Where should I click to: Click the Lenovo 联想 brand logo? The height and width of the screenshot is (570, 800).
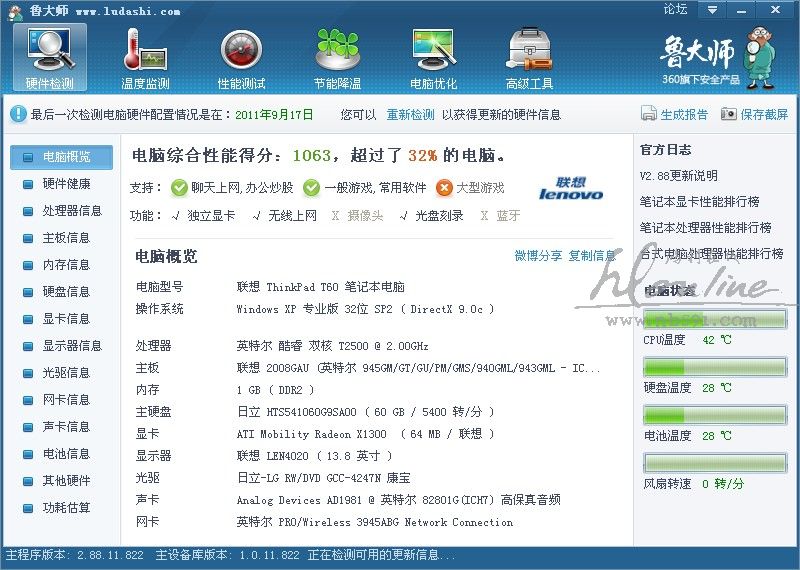coord(571,188)
